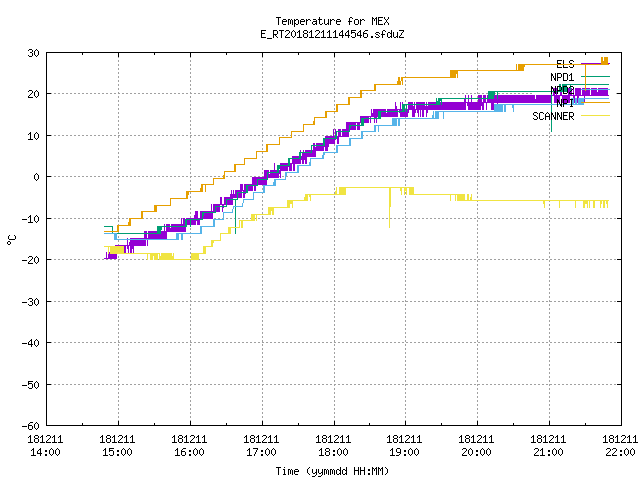The image size is (640, 480).
Task: Select the file name E_RT20181211144546.sfduZ subtitle
Action: coord(332,34)
